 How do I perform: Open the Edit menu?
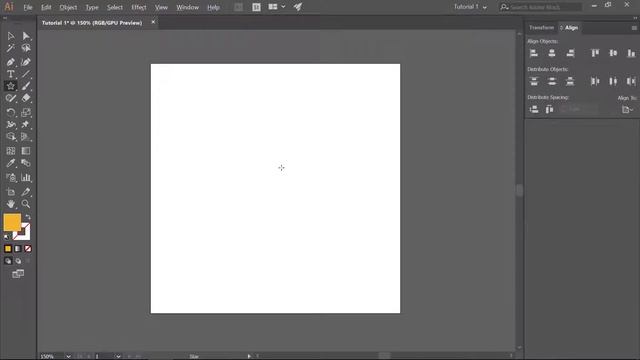tap(46, 7)
